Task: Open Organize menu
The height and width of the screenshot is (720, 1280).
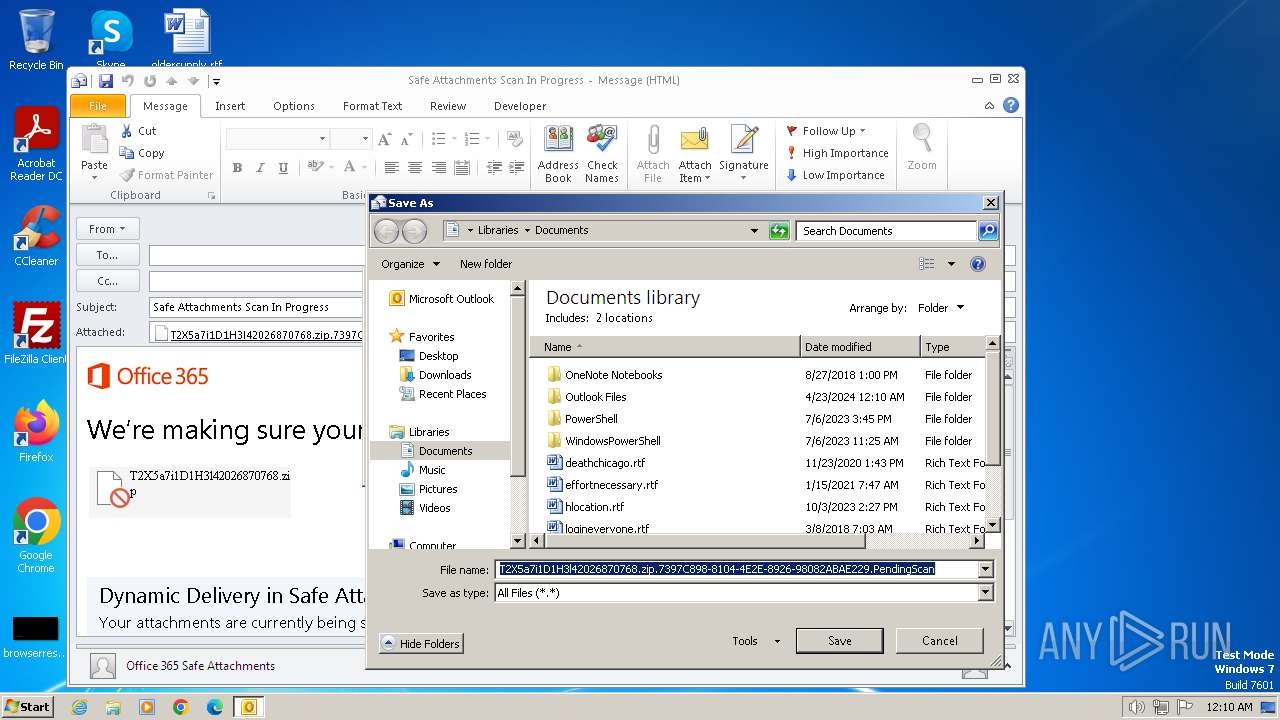Action: pyautogui.click(x=410, y=264)
